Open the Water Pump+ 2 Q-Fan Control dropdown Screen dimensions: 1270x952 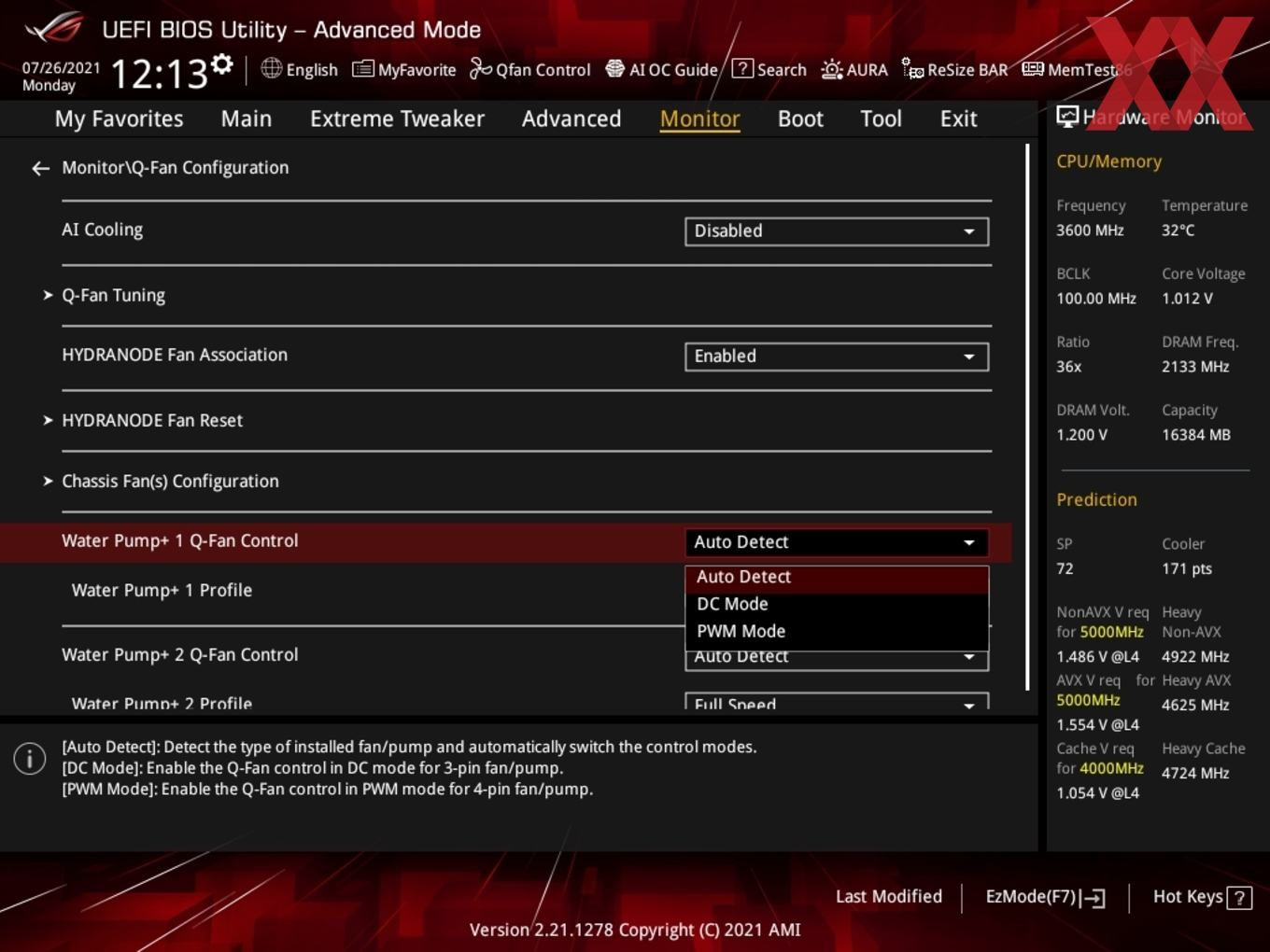837,658
